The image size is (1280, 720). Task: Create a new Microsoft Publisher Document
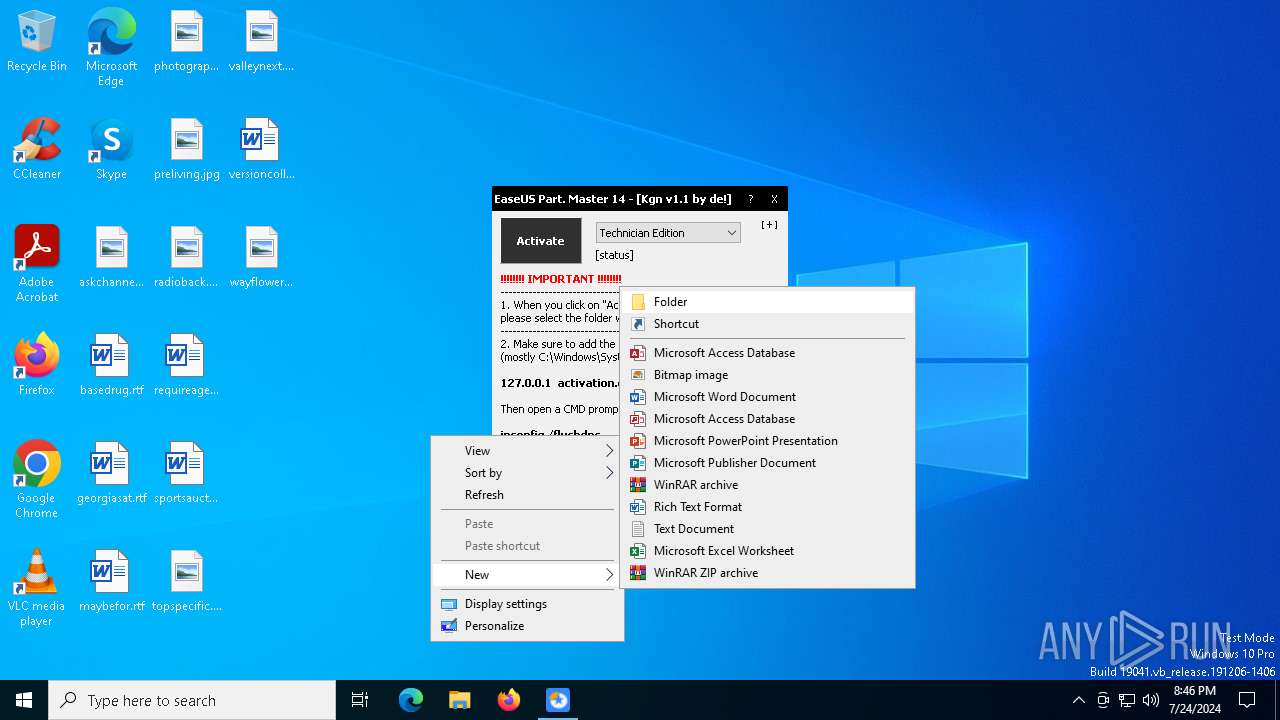point(767,463)
